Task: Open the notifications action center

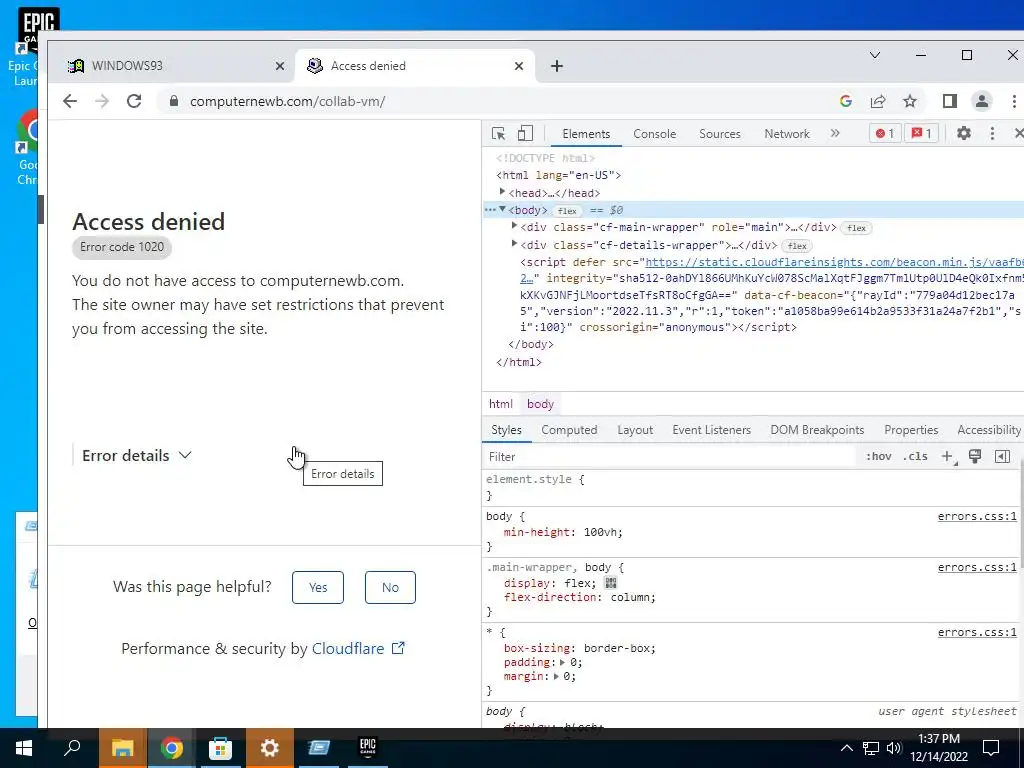Action: point(991,748)
